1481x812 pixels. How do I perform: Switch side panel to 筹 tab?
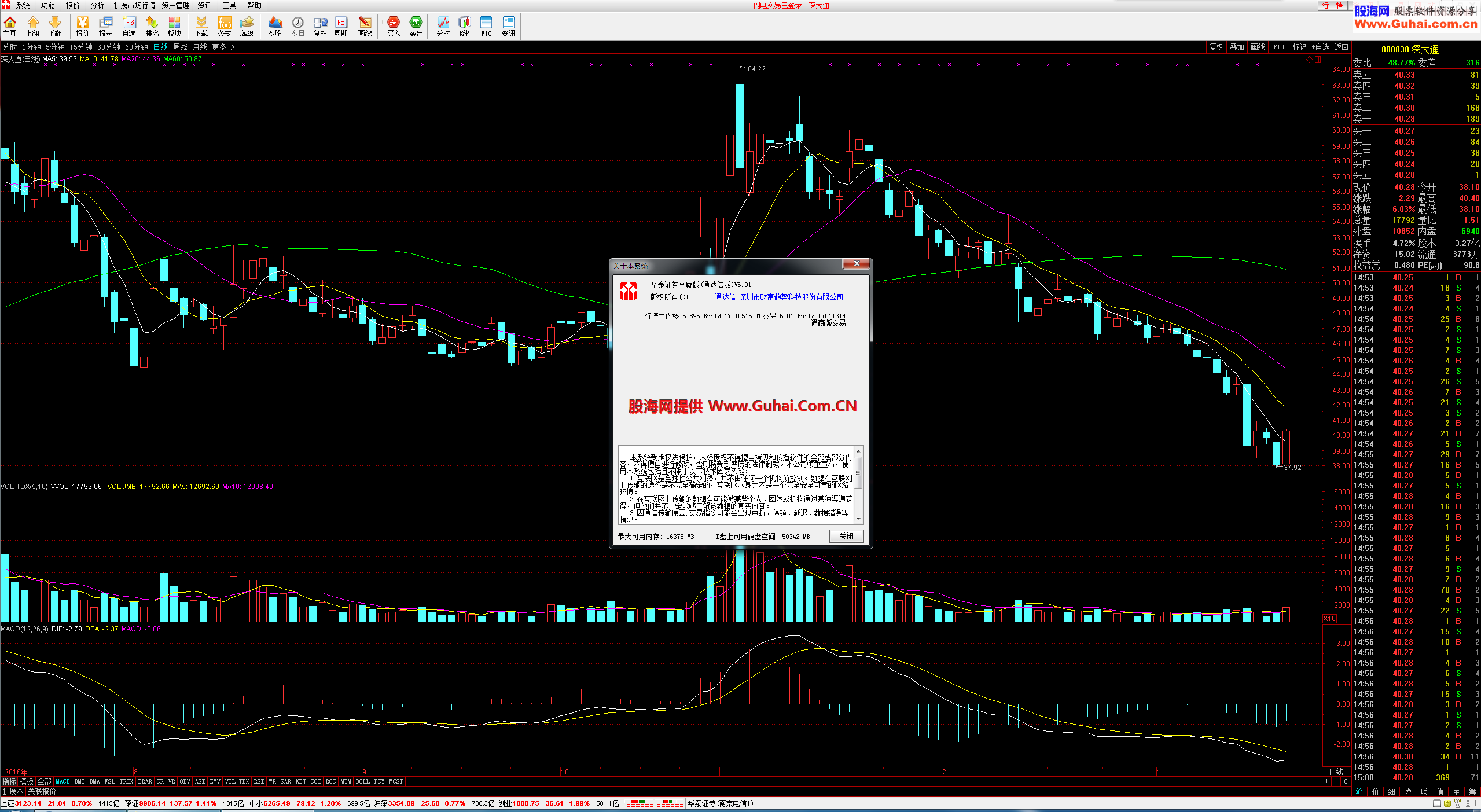tap(1473, 792)
